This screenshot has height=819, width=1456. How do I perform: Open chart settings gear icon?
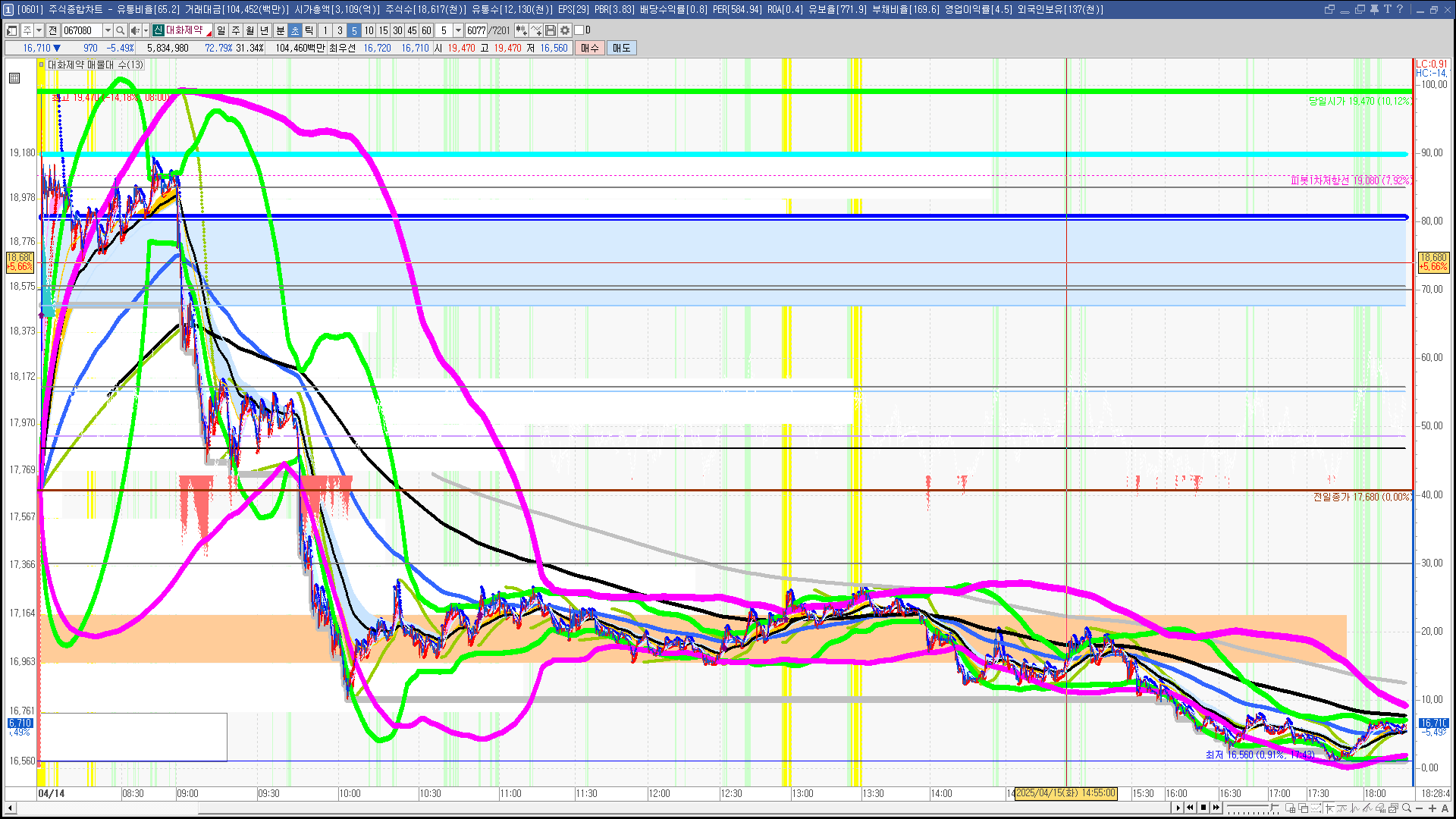[x=565, y=30]
